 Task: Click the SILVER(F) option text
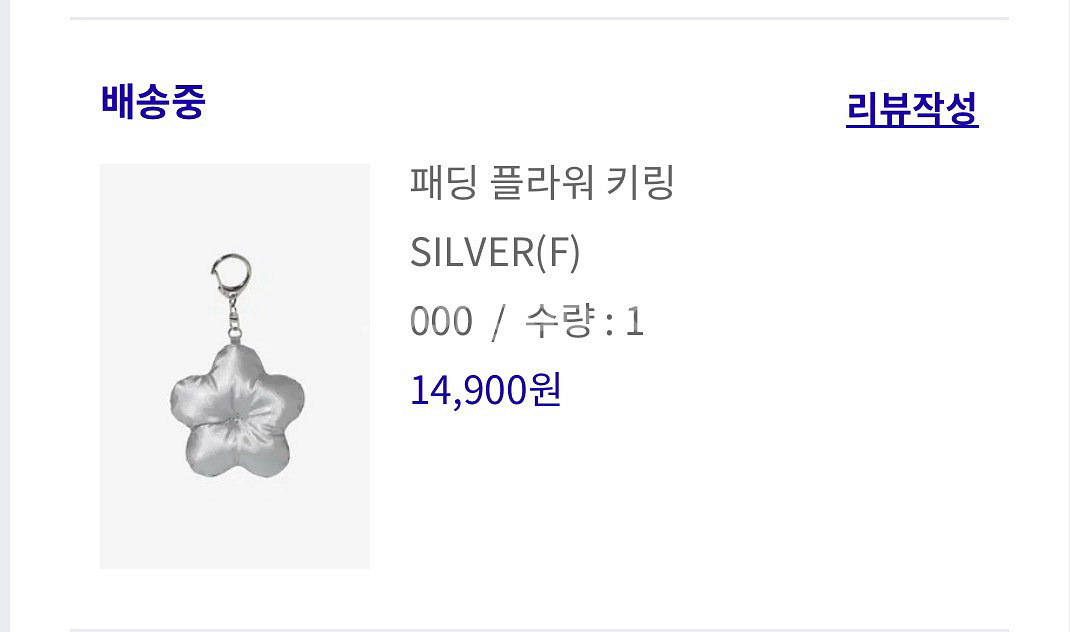pyautogui.click(x=495, y=252)
